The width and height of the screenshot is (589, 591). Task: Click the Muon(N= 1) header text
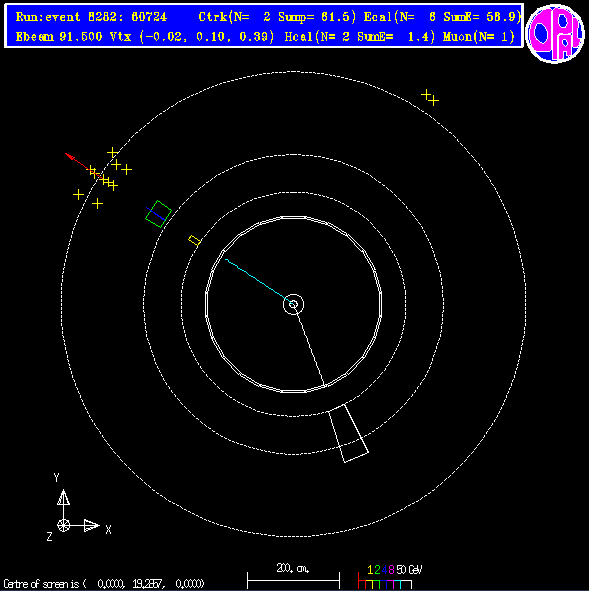(x=479, y=37)
